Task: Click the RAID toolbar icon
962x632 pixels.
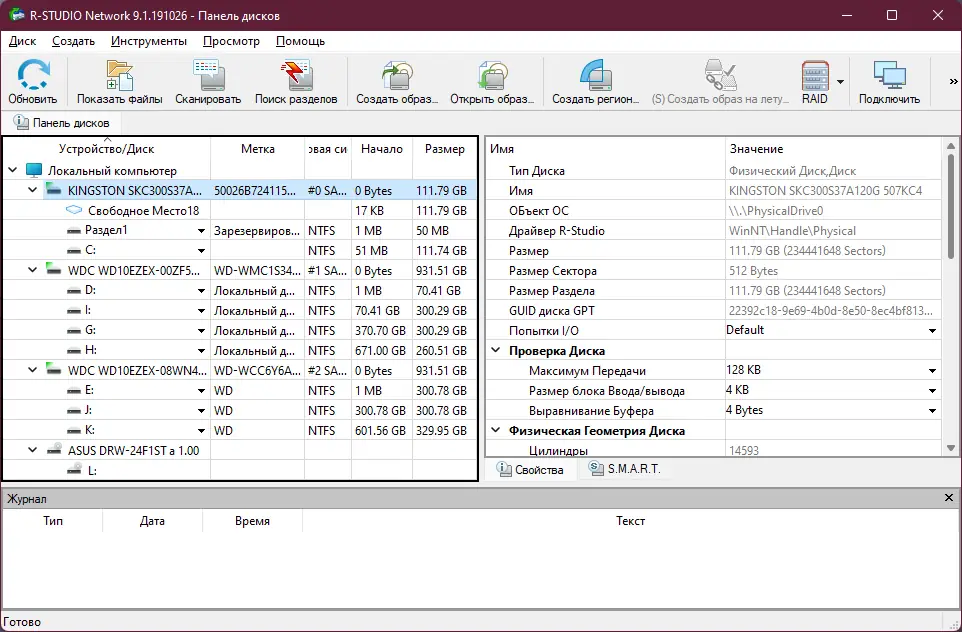Action: click(815, 76)
